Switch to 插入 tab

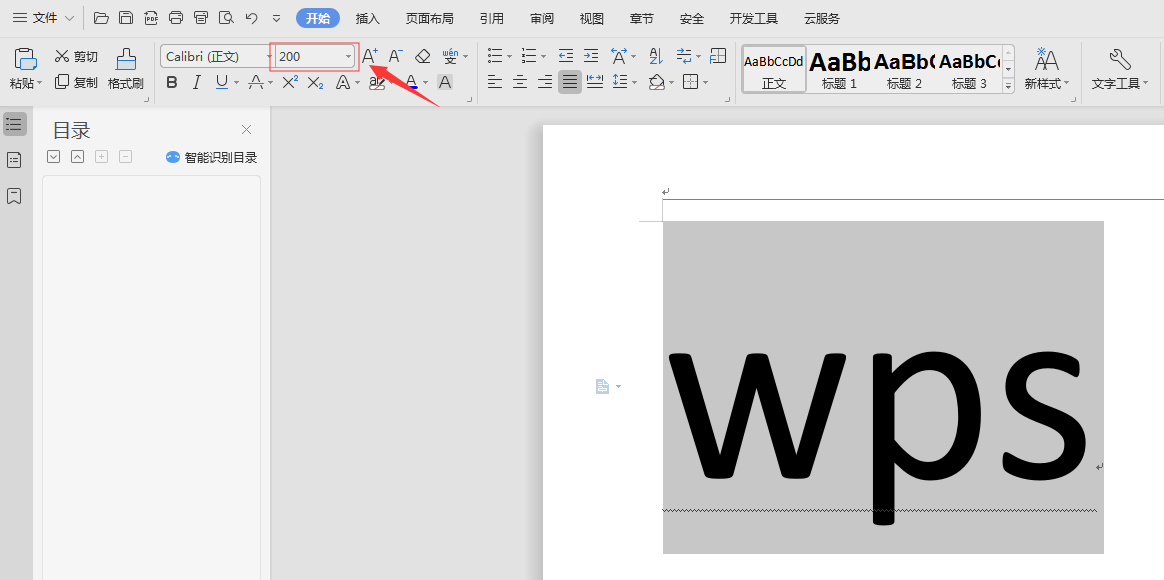click(x=367, y=19)
